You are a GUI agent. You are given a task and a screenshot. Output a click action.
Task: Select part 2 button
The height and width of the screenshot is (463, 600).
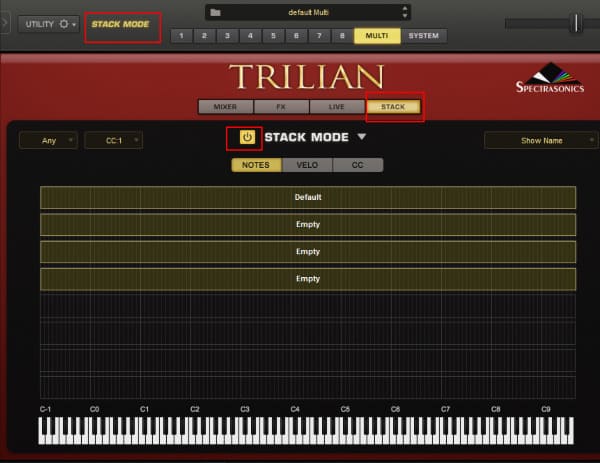coord(204,36)
